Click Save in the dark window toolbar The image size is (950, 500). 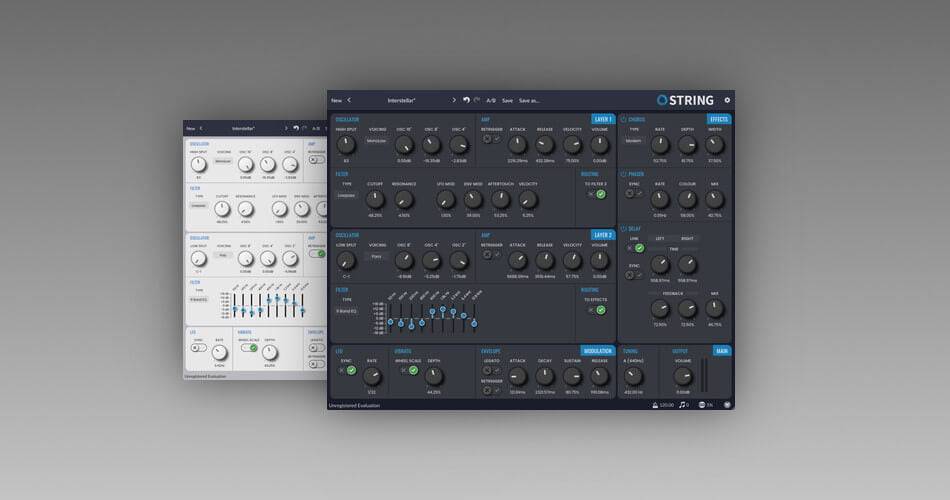coord(507,101)
